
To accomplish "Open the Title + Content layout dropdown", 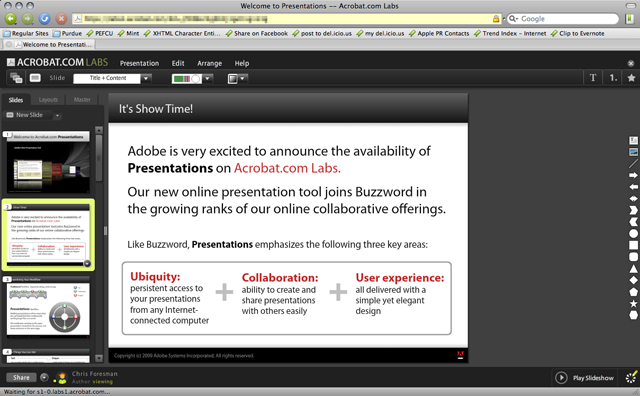I will (x=147, y=78).
